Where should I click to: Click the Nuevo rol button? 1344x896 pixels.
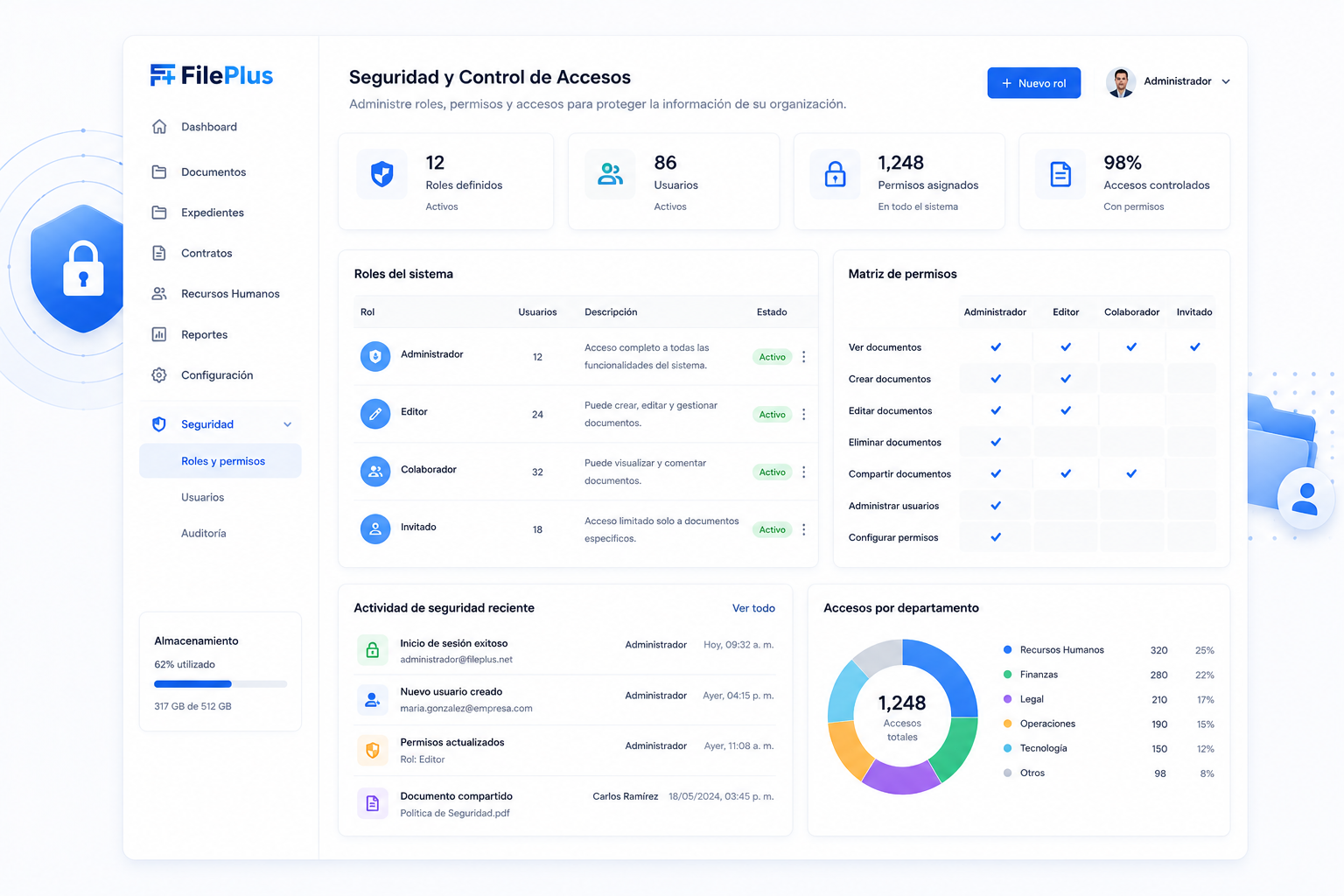click(x=1033, y=83)
